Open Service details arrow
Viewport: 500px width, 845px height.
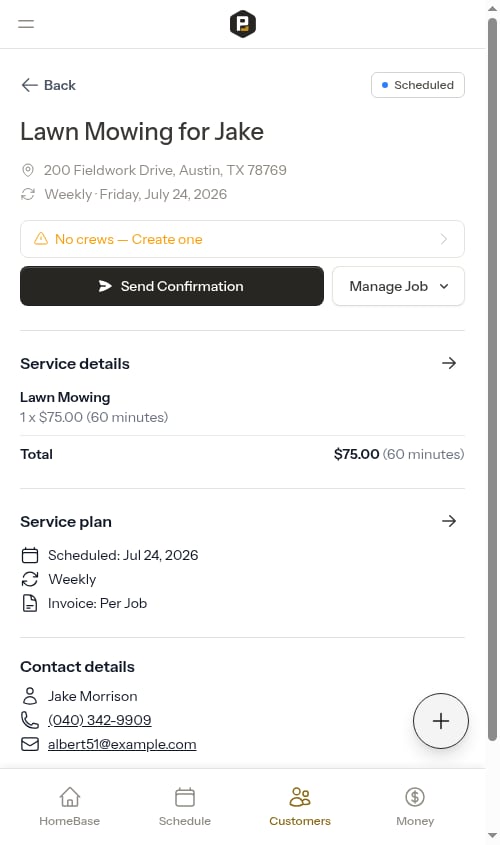449,363
